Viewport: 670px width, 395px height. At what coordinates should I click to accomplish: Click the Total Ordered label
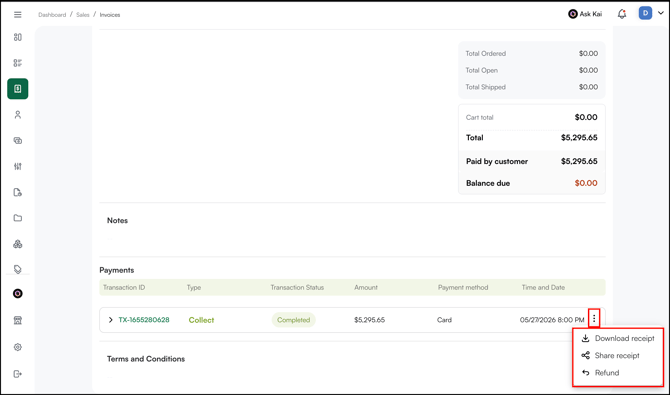(485, 53)
